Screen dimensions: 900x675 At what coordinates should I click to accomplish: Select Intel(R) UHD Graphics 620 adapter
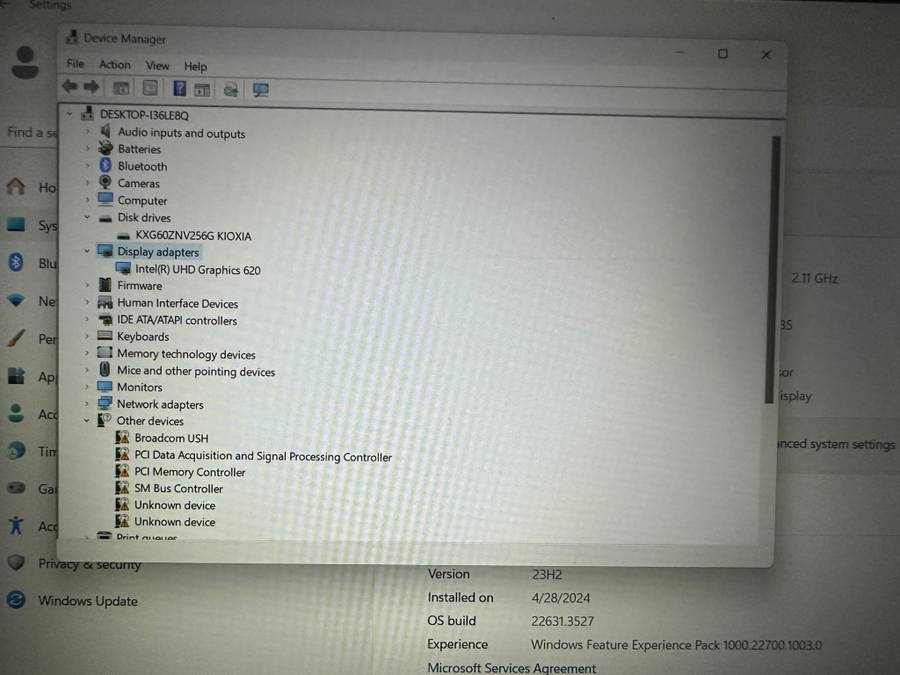[197, 270]
